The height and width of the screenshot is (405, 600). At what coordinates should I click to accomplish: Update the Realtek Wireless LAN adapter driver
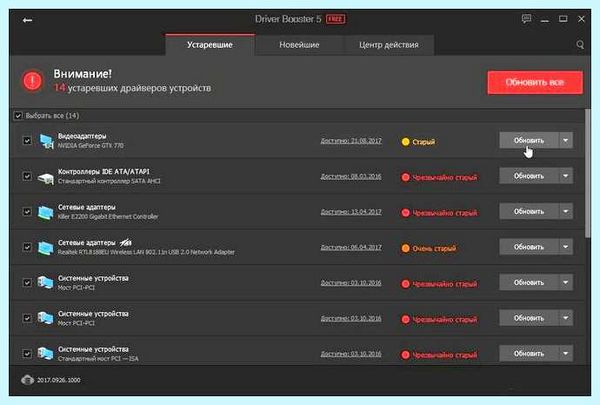529,247
